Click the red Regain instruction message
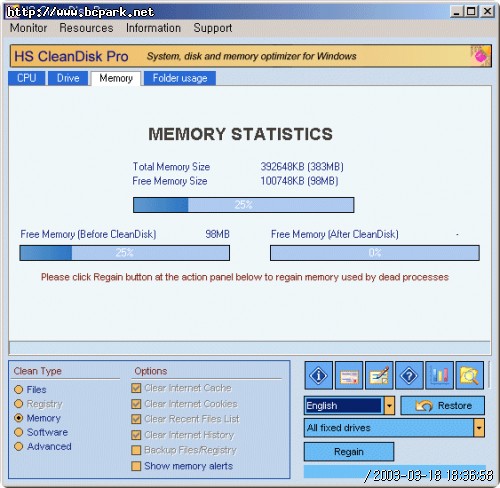This screenshot has width=500, height=488. tap(245, 277)
